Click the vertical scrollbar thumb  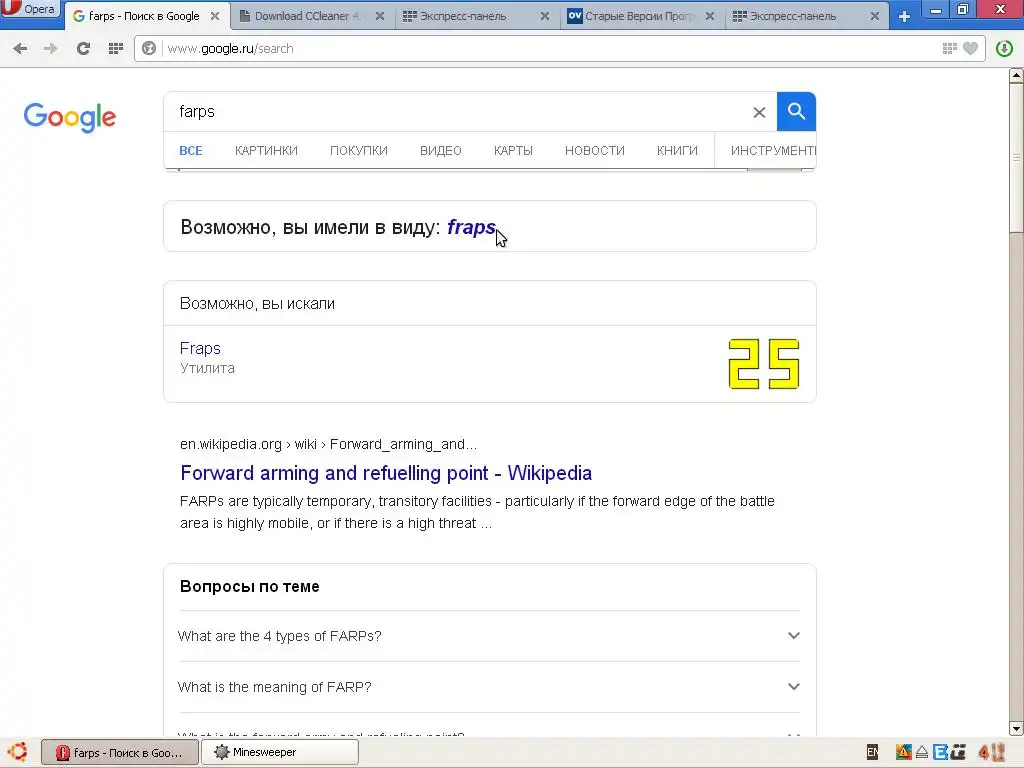[x=1016, y=157]
